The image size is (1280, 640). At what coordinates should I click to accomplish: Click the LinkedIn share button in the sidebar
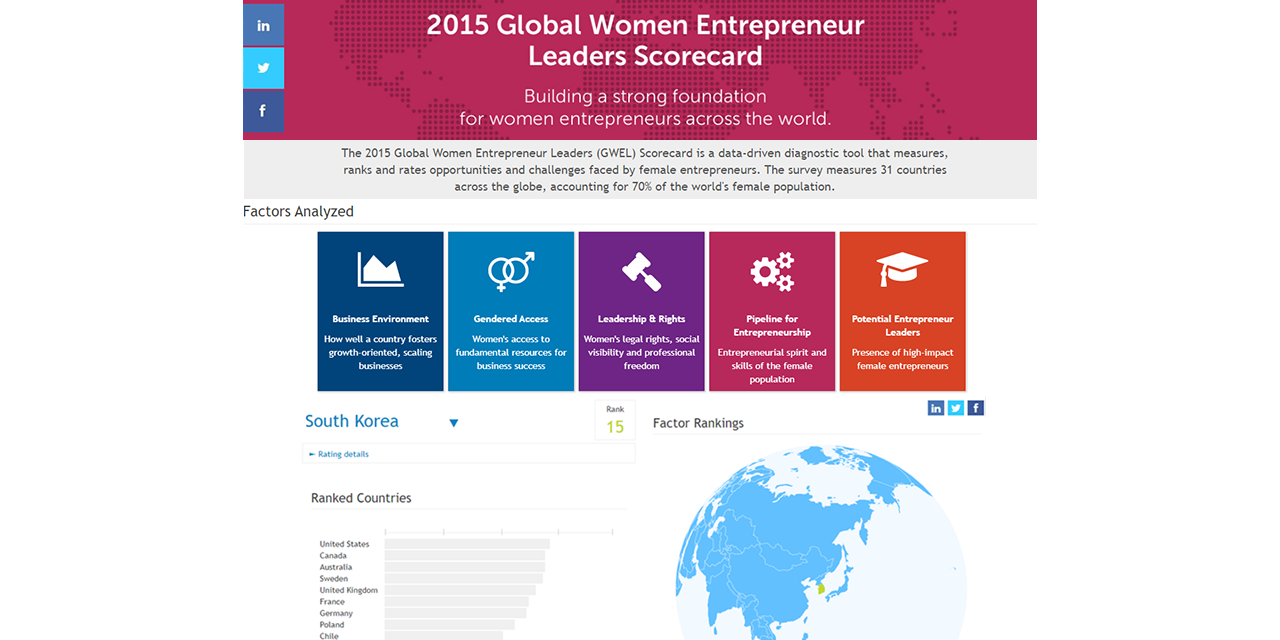coord(263,25)
